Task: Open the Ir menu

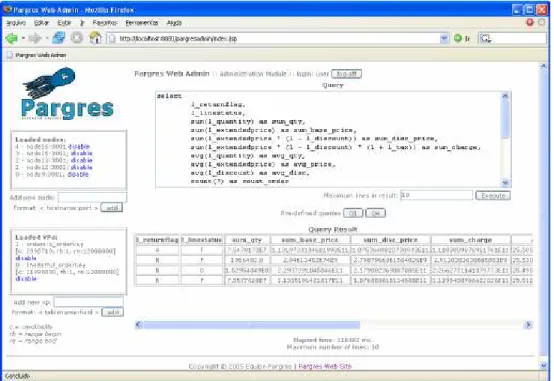Action: coord(82,23)
